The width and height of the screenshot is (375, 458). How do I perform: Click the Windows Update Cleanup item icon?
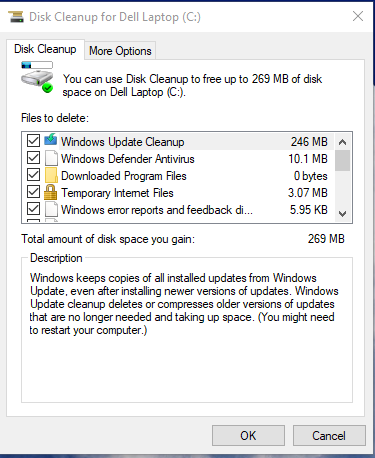click(51, 140)
